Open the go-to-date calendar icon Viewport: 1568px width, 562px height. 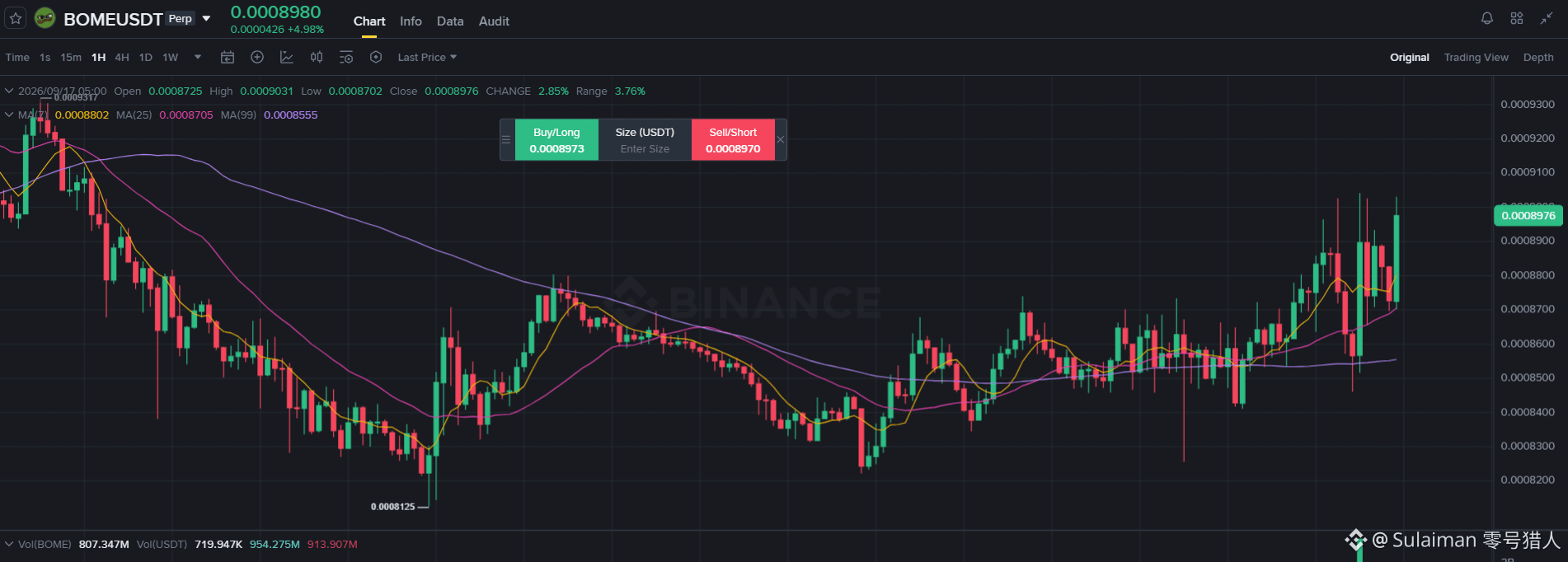[228, 57]
